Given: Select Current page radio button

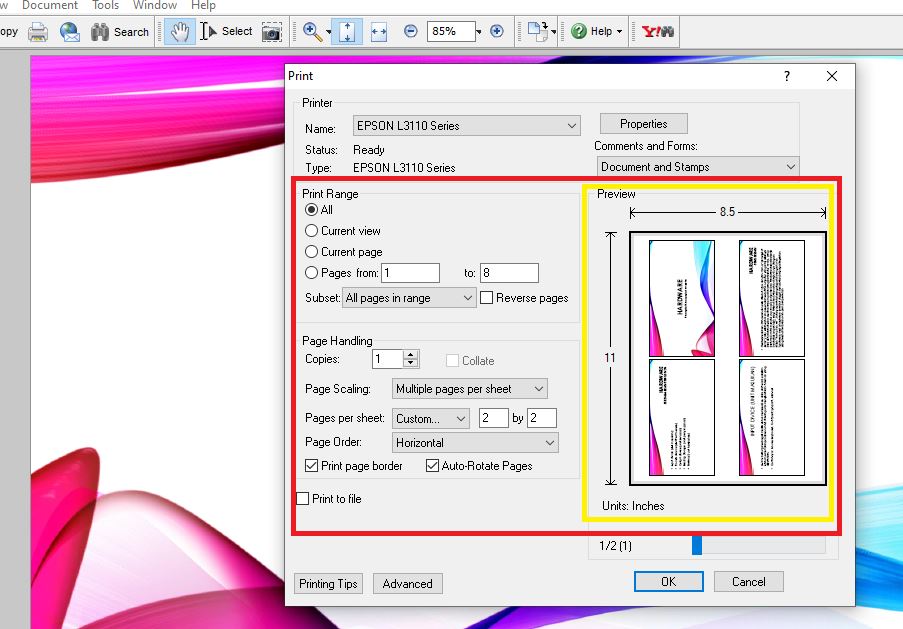Looking at the screenshot, I should click(x=312, y=252).
